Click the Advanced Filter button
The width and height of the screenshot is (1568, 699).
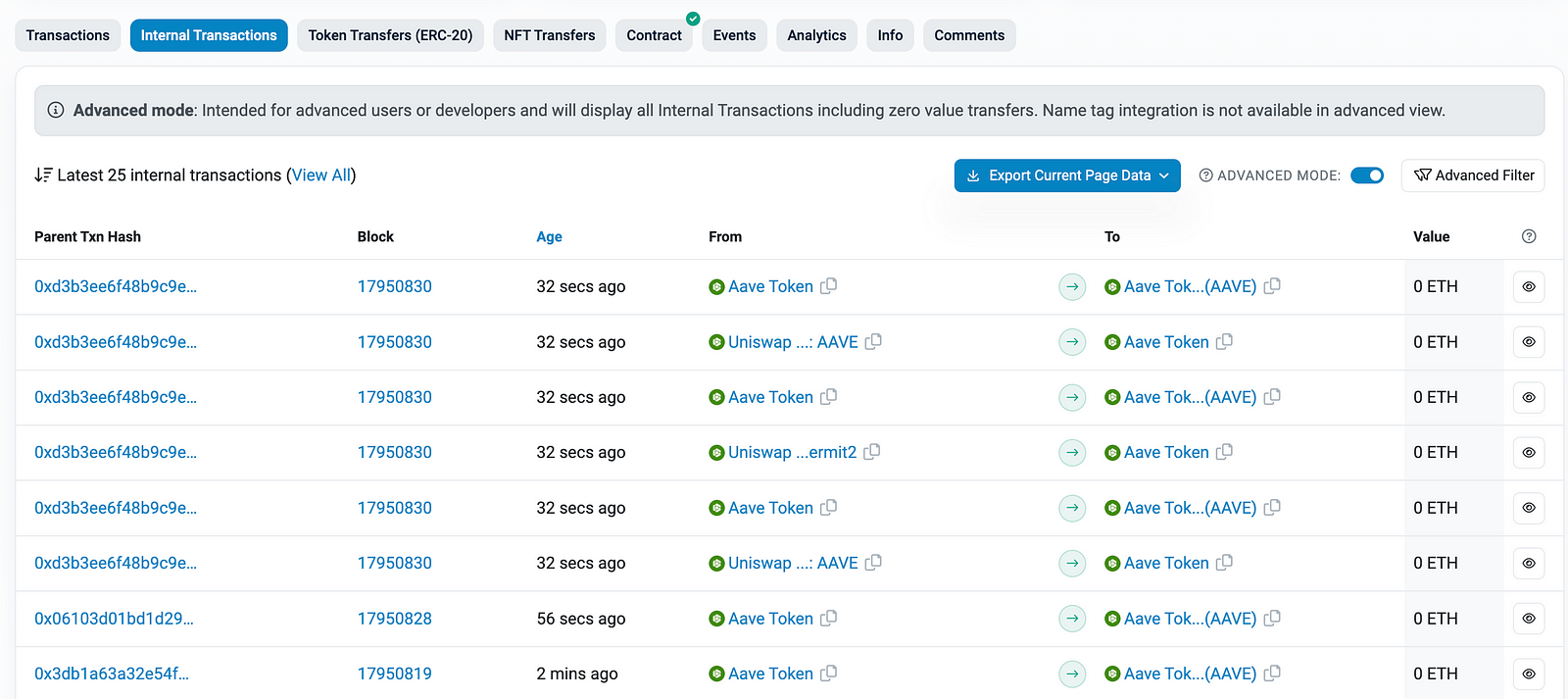pyautogui.click(x=1473, y=175)
